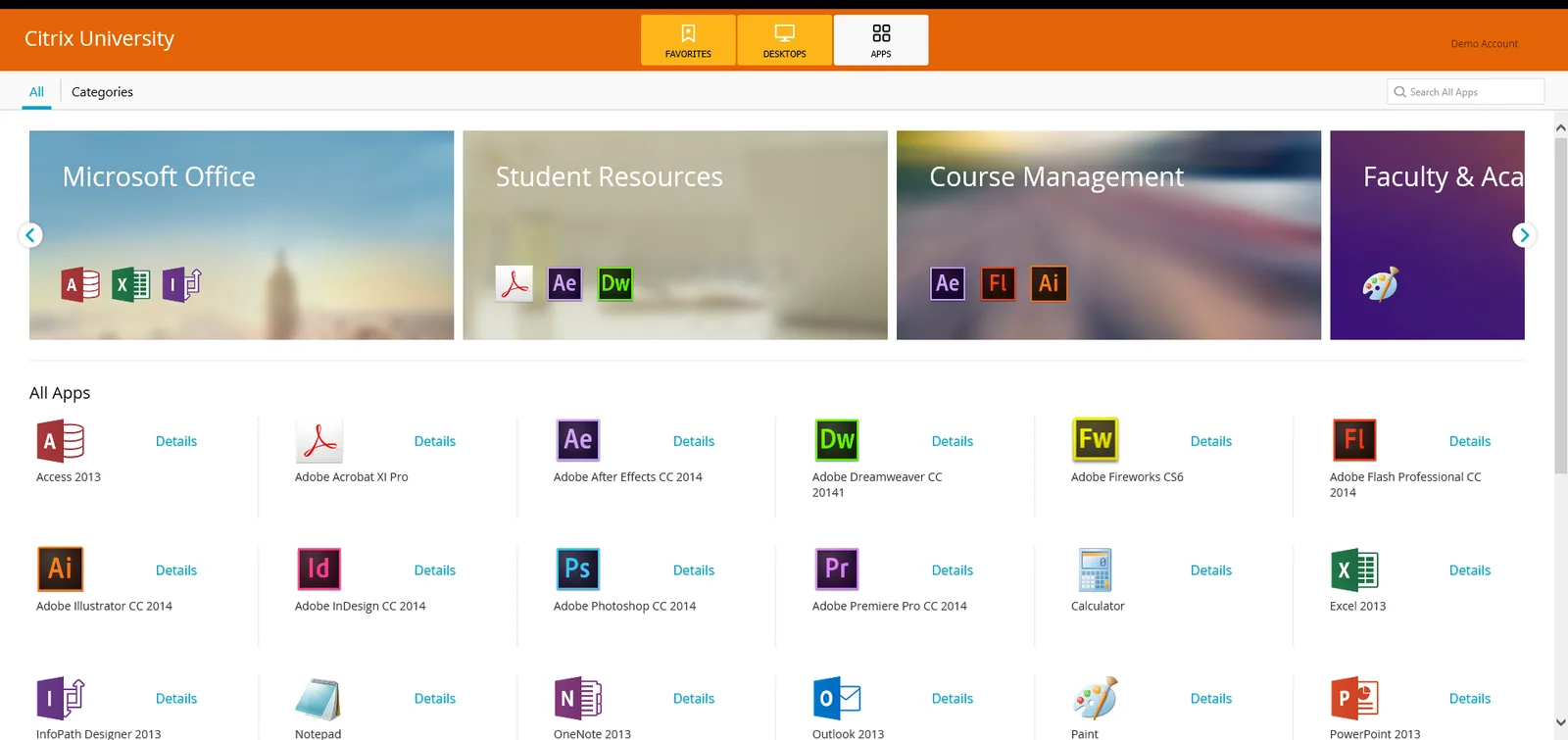Show the All apps view
The width and height of the screenshot is (1568, 740).
click(x=36, y=92)
